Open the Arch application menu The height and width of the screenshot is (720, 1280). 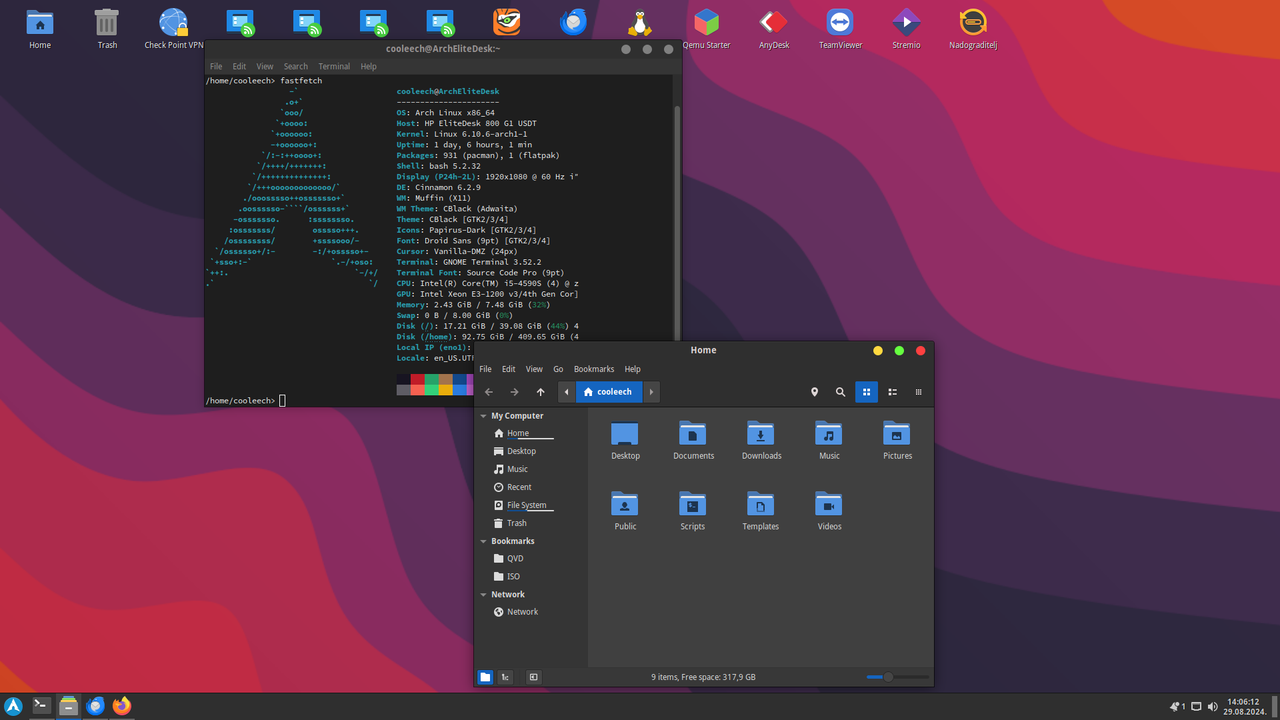14,706
